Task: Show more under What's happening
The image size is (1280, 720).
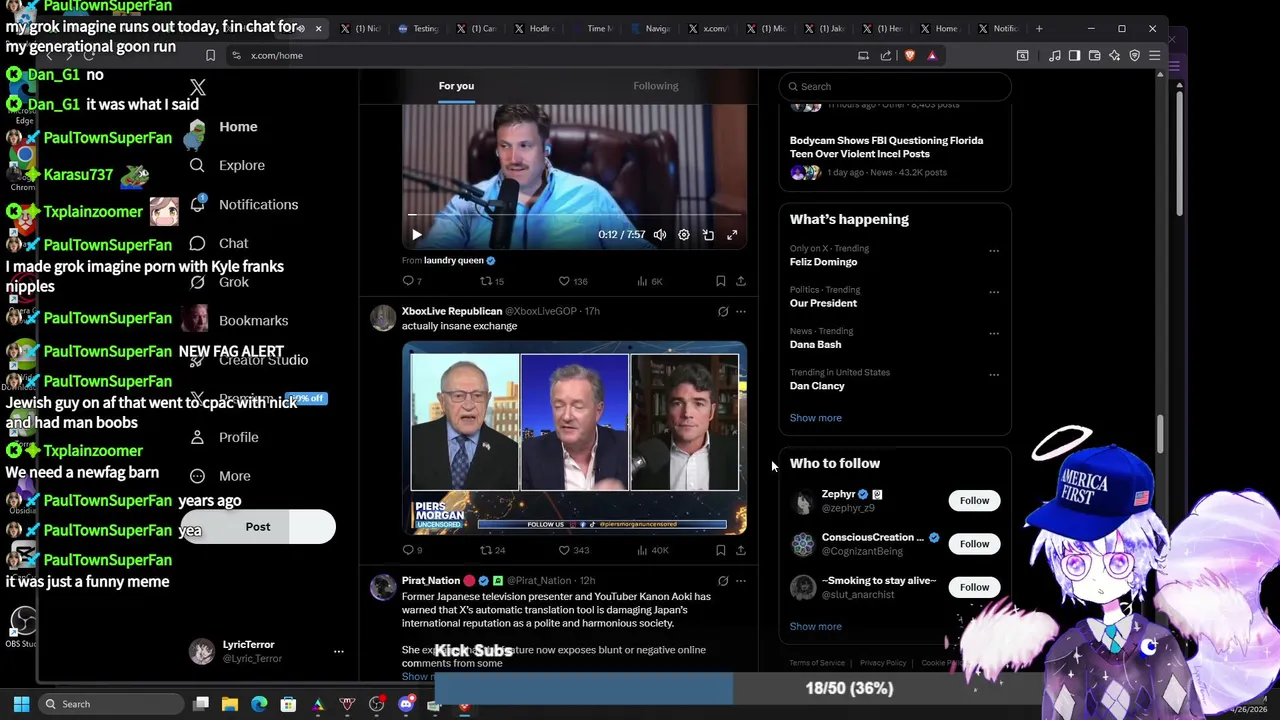Action: pos(816,418)
